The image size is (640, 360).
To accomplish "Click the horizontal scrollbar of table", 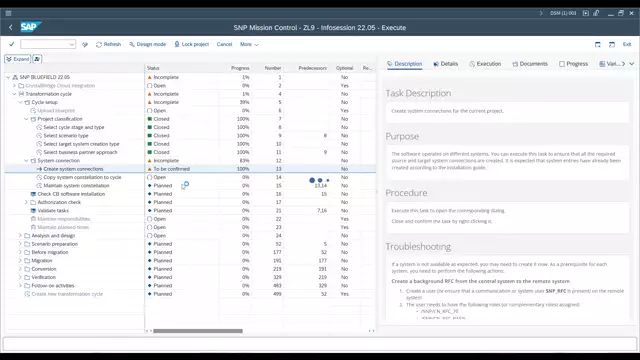I will coord(198,331).
